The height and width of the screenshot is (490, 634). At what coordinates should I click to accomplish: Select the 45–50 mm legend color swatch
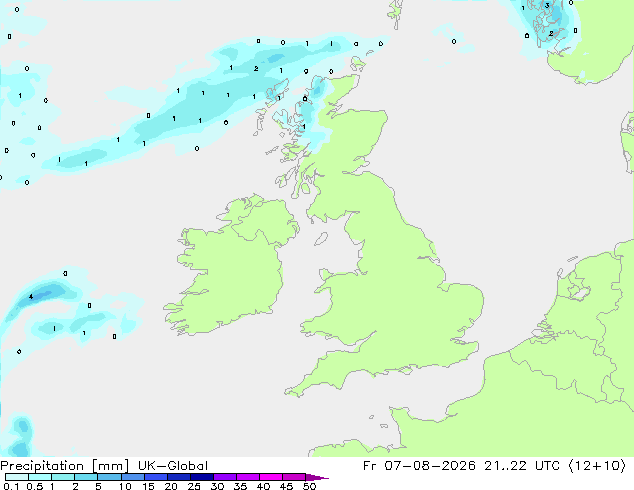(x=294, y=477)
